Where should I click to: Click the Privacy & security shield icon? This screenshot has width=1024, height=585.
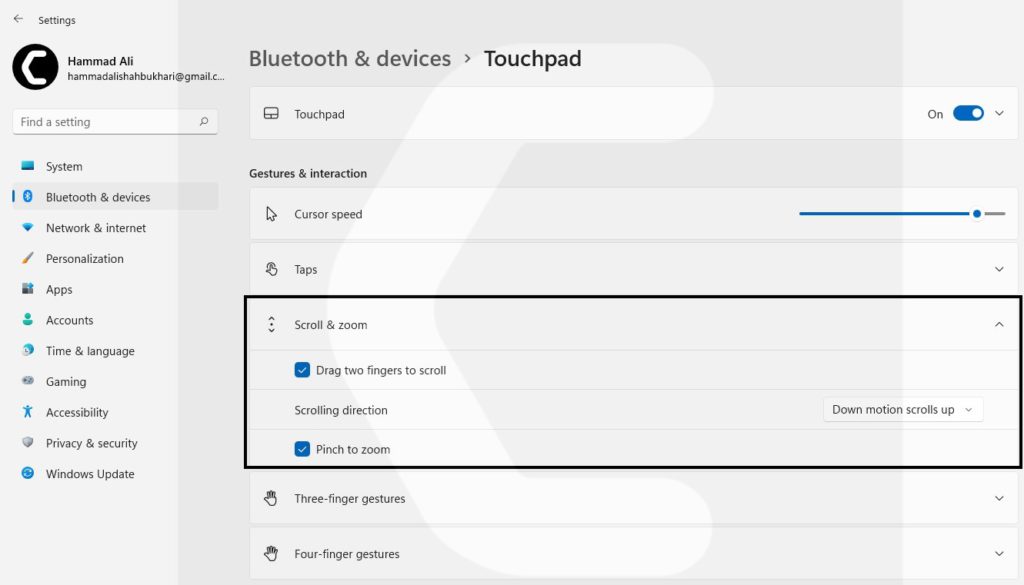pos(28,443)
